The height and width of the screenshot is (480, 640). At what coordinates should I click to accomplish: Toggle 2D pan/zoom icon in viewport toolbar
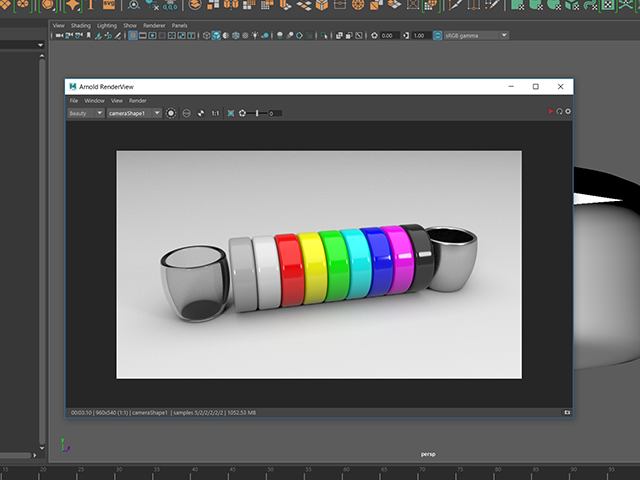pos(109,36)
